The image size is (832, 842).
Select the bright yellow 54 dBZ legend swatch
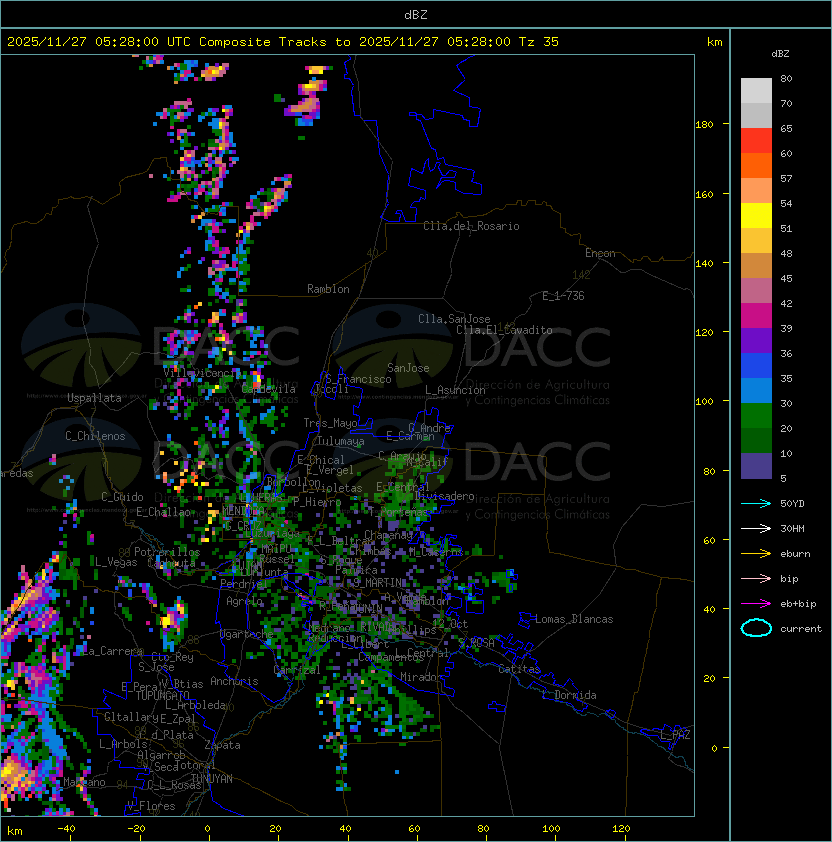(x=756, y=215)
